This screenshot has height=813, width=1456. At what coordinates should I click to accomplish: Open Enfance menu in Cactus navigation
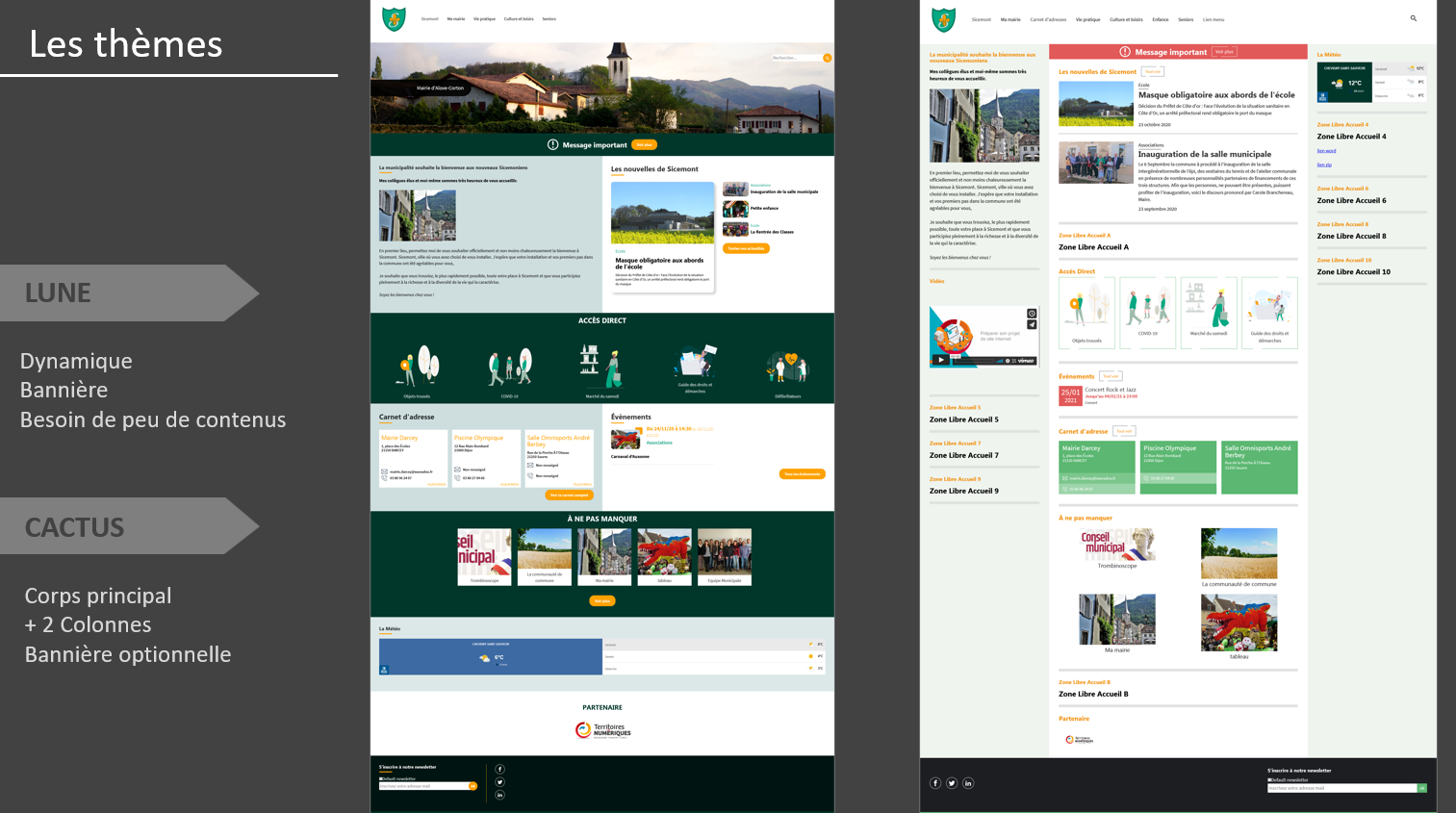[1161, 19]
